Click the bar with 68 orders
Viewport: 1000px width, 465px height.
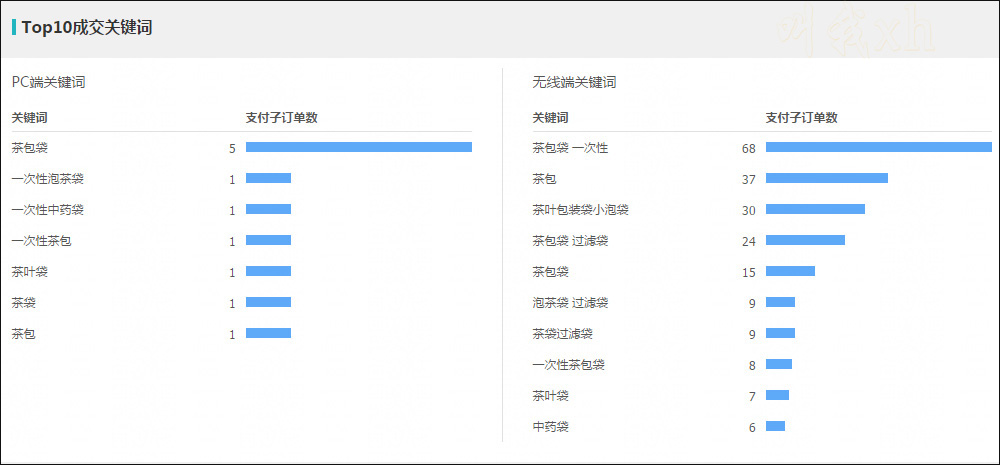click(878, 147)
